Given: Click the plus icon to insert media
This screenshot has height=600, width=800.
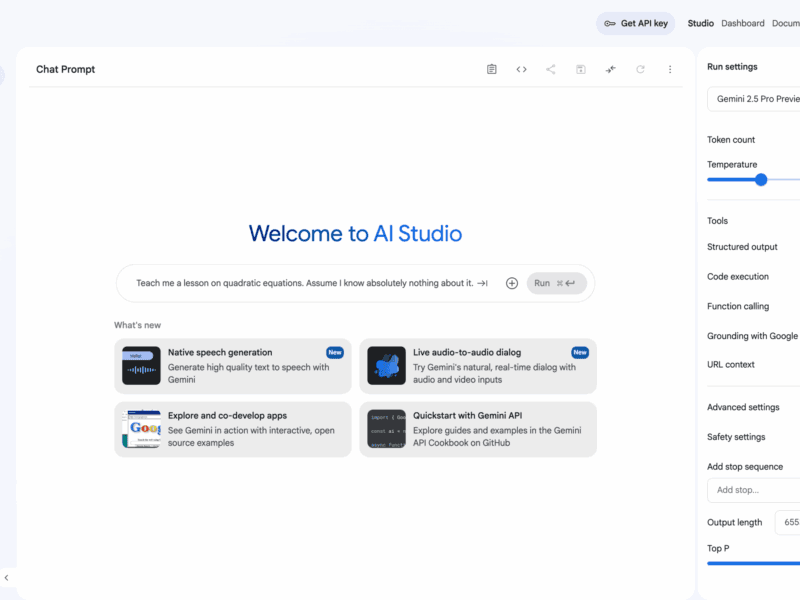Looking at the screenshot, I should 512,283.
